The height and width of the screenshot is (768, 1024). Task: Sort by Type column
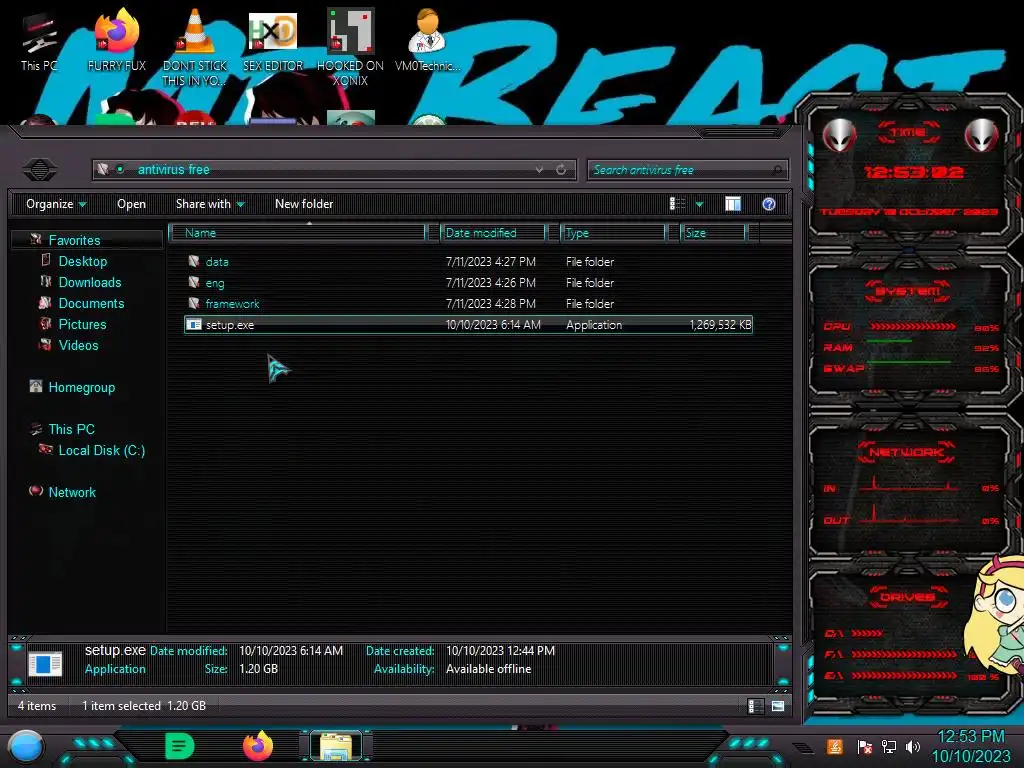613,232
